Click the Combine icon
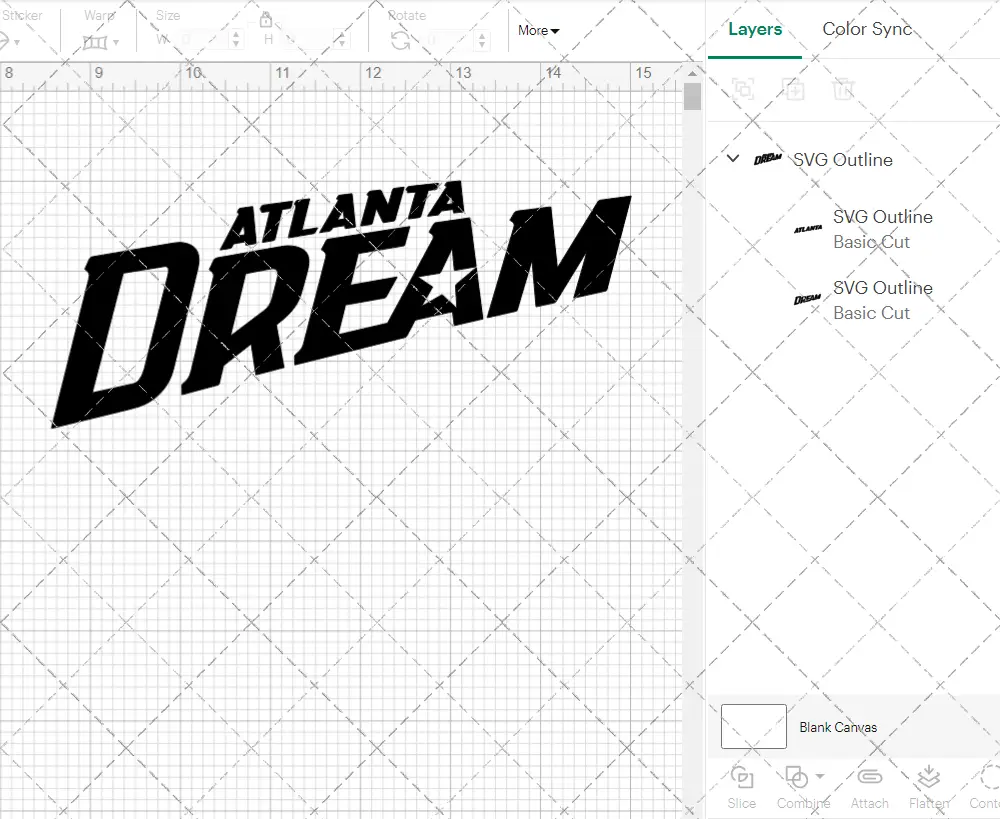 coord(798,776)
